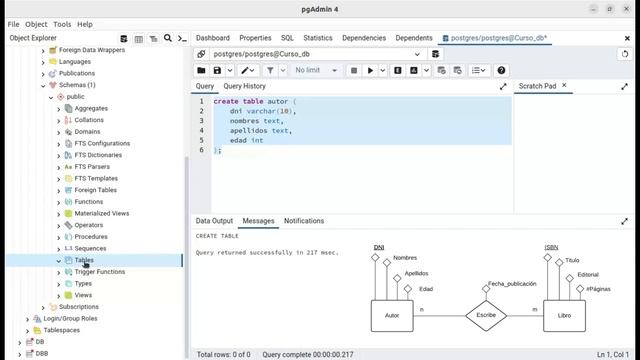Image resolution: width=640 pixels, height=360 pixels.
Task: Click the new query database icon
Action: (x=436, y=54)
